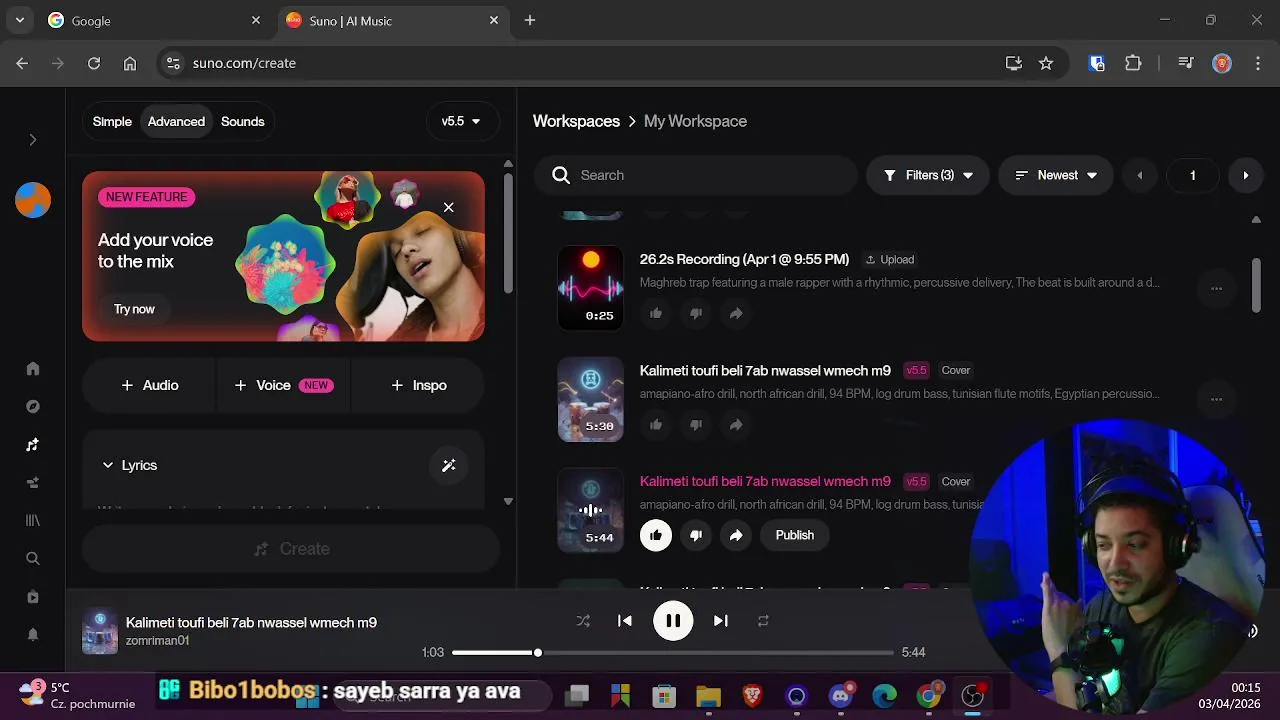Image resolution: width=1280 pixels, height=720 pixels.
Task: Collapse the Lyrics section
Action: [x=129, y=465]
